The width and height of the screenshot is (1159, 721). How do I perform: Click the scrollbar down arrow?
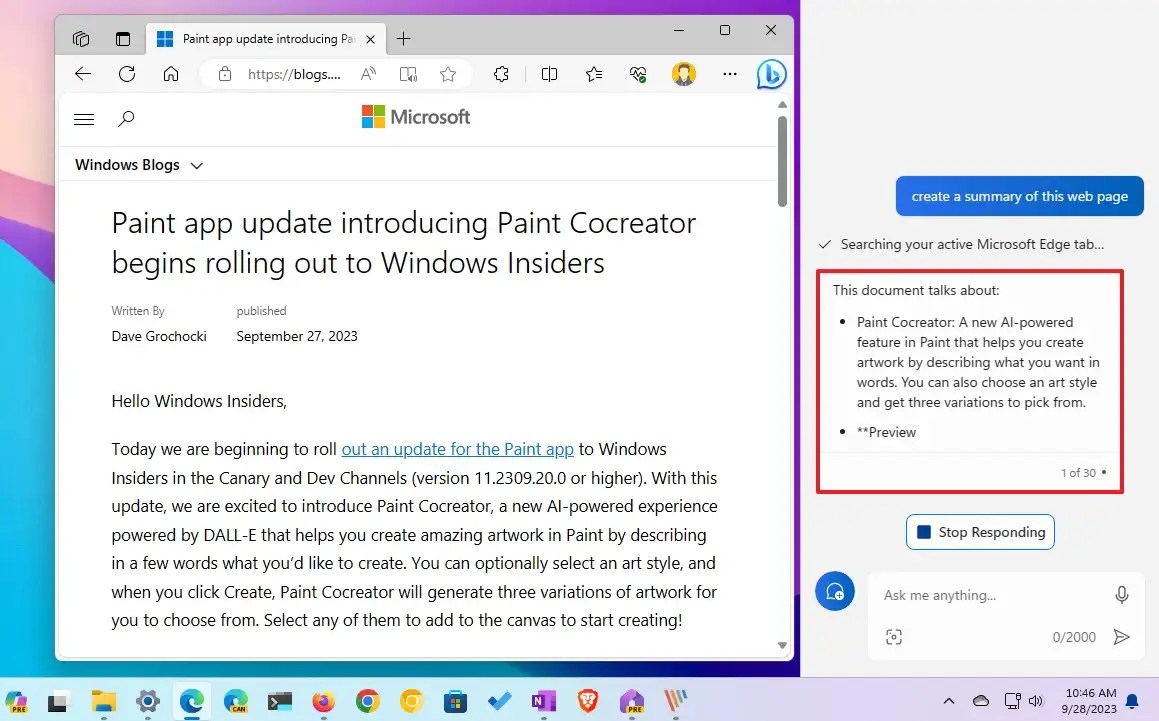[782, 646]
